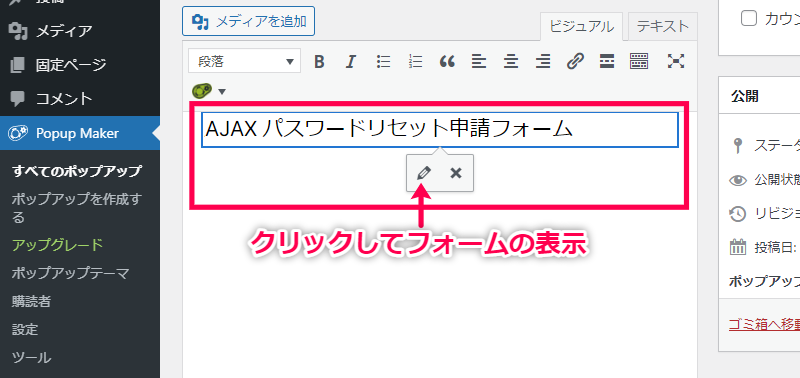800x378 pixels.
Task: Click the pencil edit icon on the shortcode
Action: click(x=423, y=173)
